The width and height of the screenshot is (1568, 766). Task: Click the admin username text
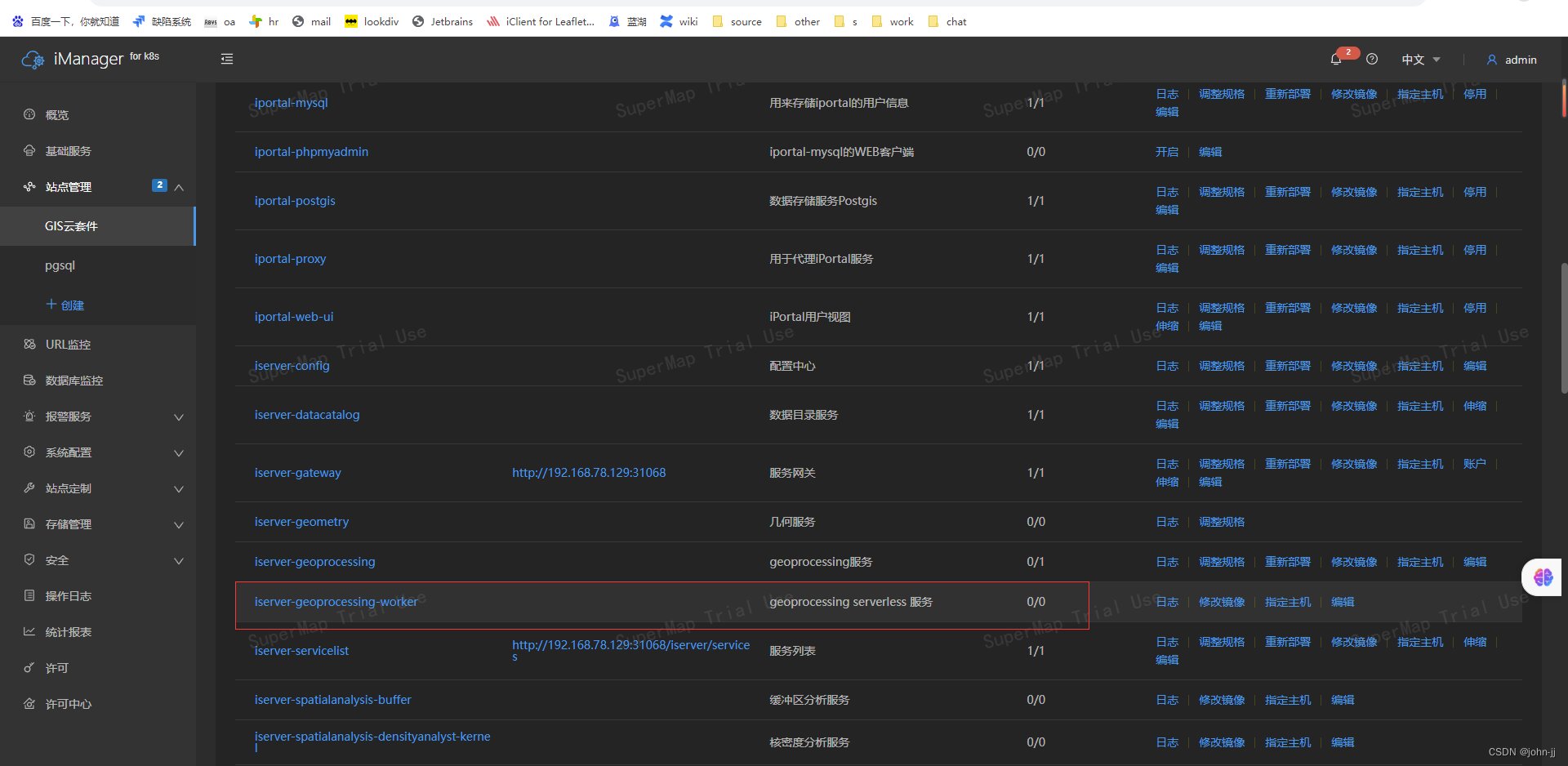(1521, 60)
